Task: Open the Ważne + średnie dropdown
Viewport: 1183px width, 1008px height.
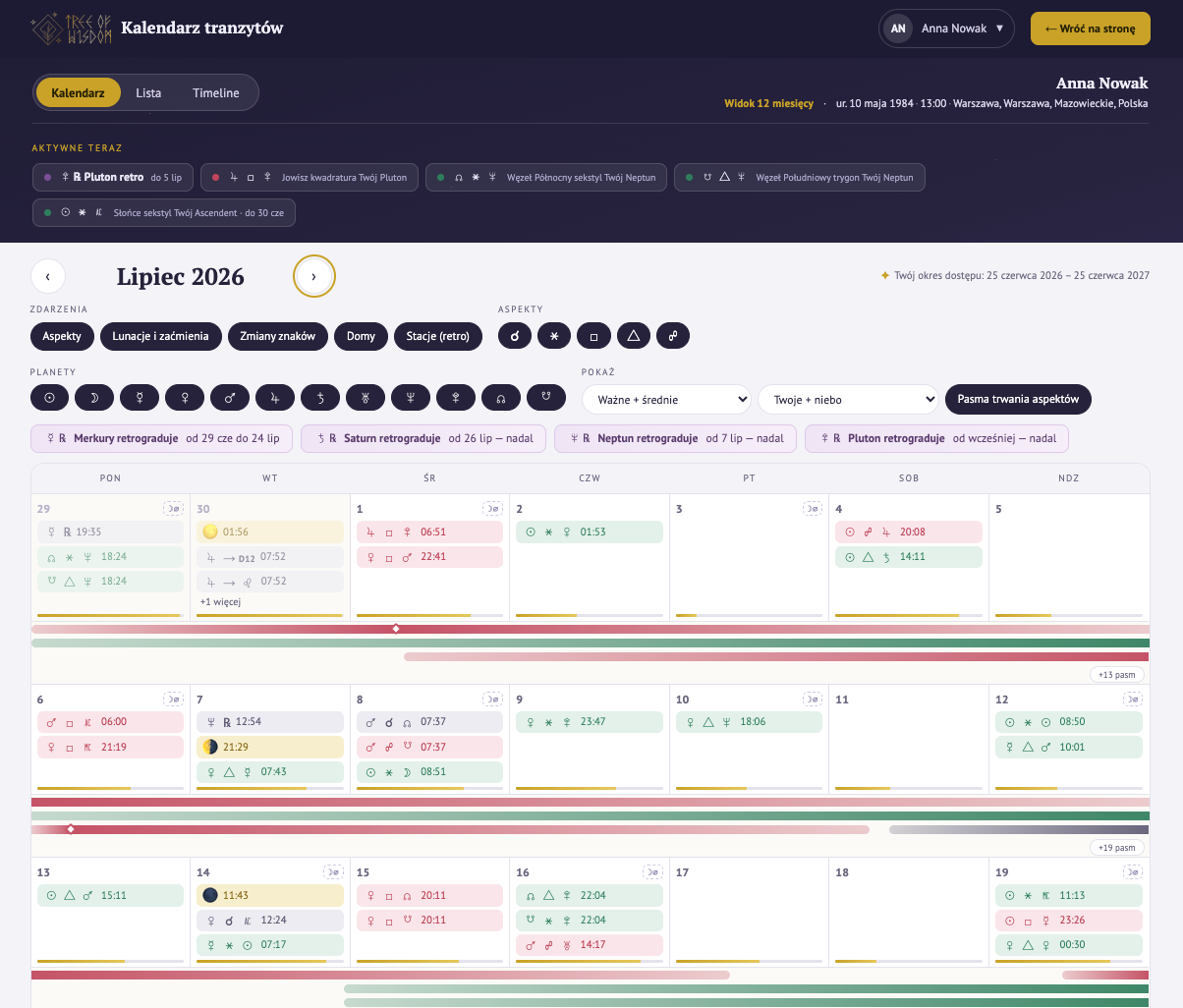Action: [x=667, y=399]
